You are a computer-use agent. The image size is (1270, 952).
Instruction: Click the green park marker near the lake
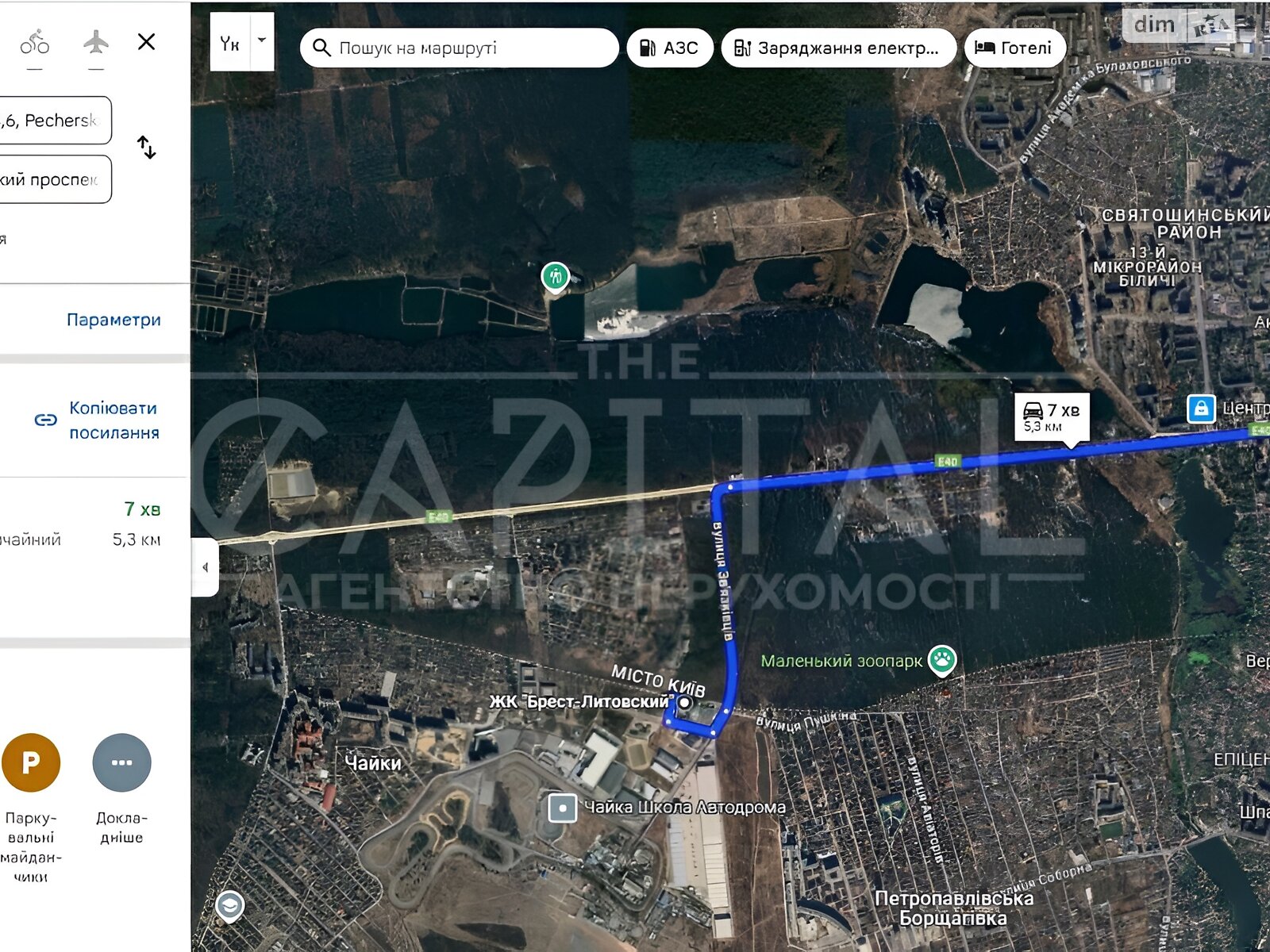[x=556, y=278]
